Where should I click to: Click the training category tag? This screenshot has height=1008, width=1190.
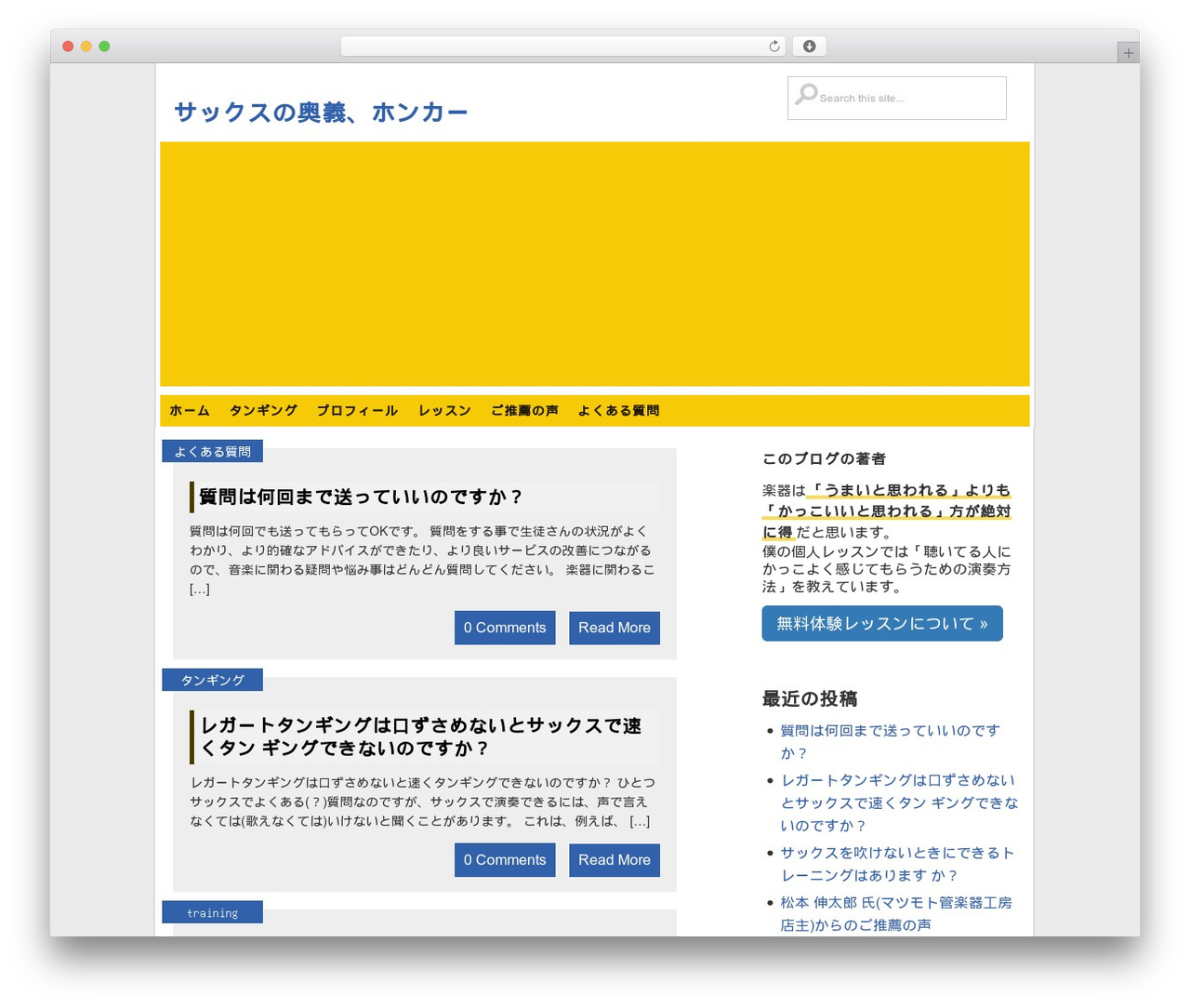[x=212, y=912]
